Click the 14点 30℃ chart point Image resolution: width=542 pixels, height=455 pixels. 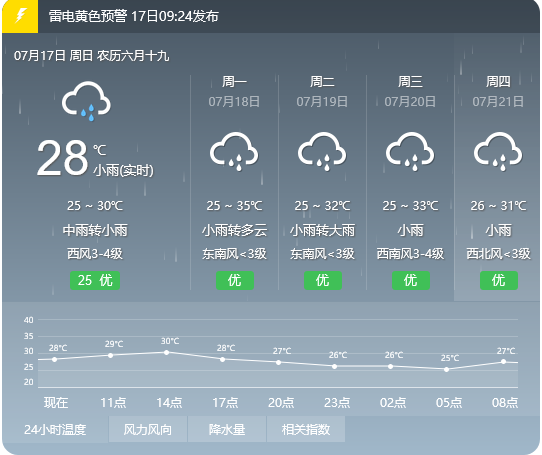click(167, 352)
